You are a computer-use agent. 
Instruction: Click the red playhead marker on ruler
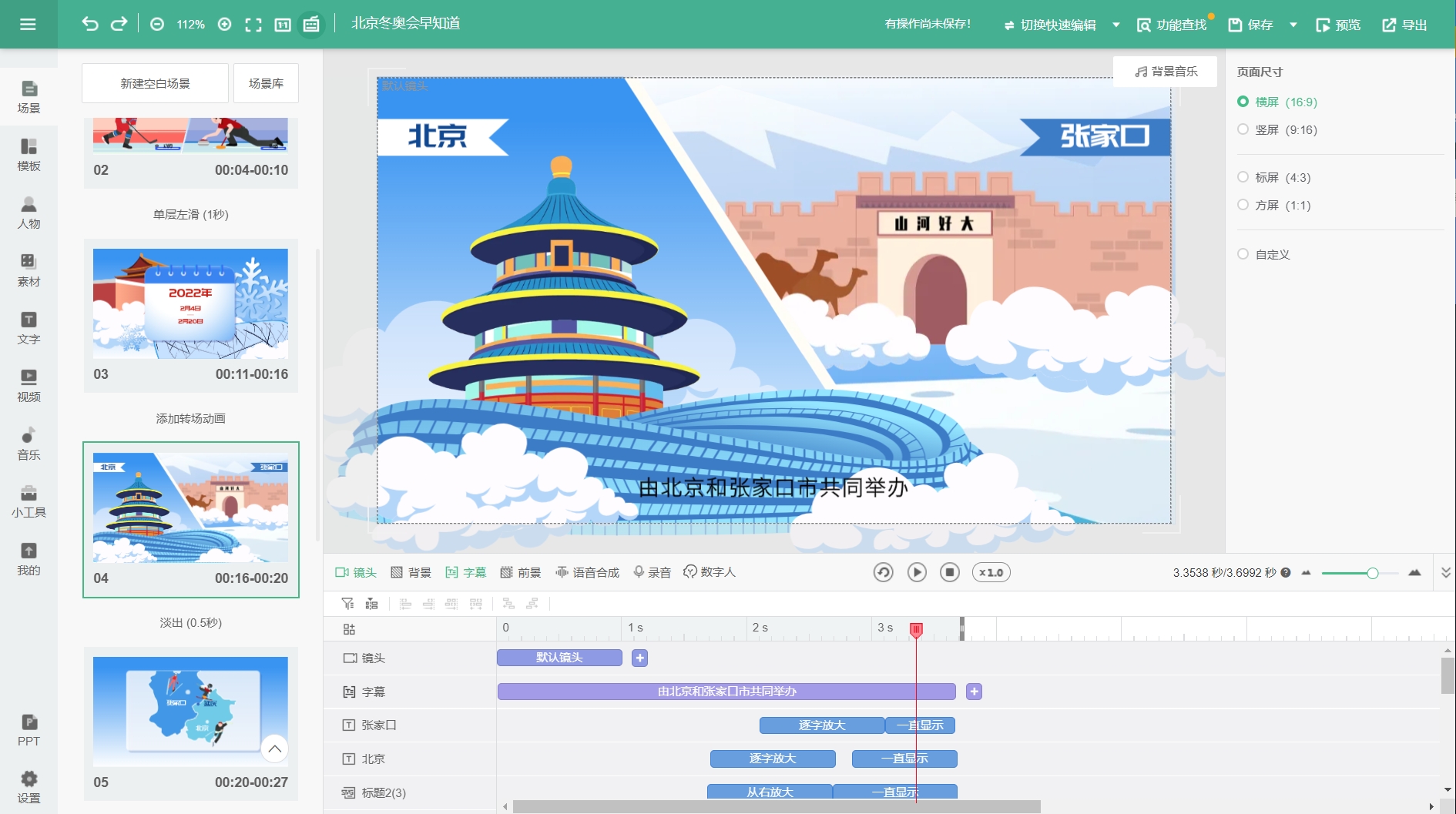click(916, 630)
